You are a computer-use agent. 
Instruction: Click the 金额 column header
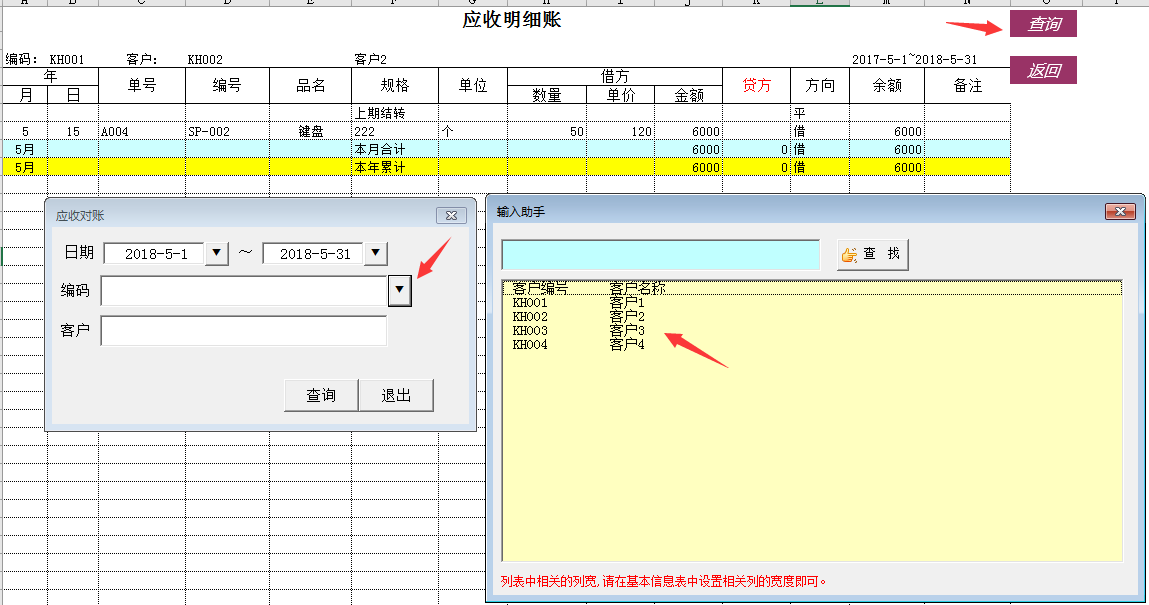coord(688,94)
